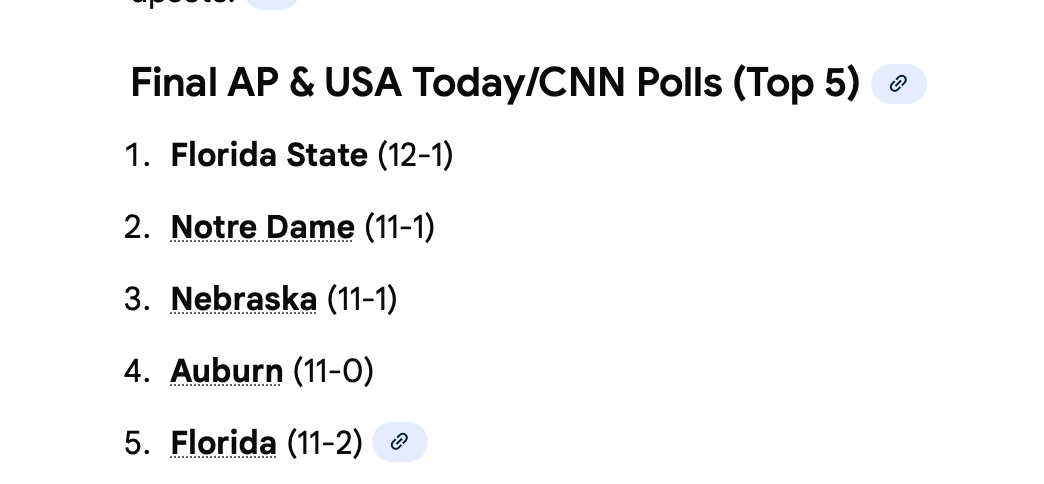Open the Nebraska link
The height and width of the screenshot is (484, 1044).
coord(243,299)
